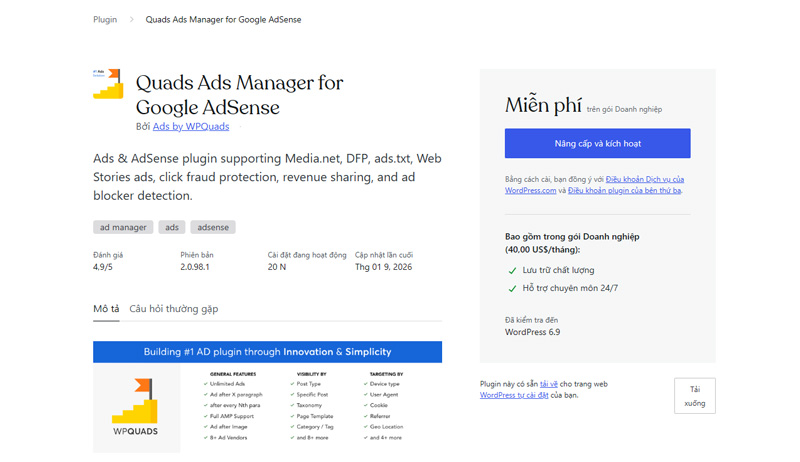Click the Quads Ads Manager breadcrumb title
Image resolution: width=800 pixels, height=462 pixels.
(223, 20)
